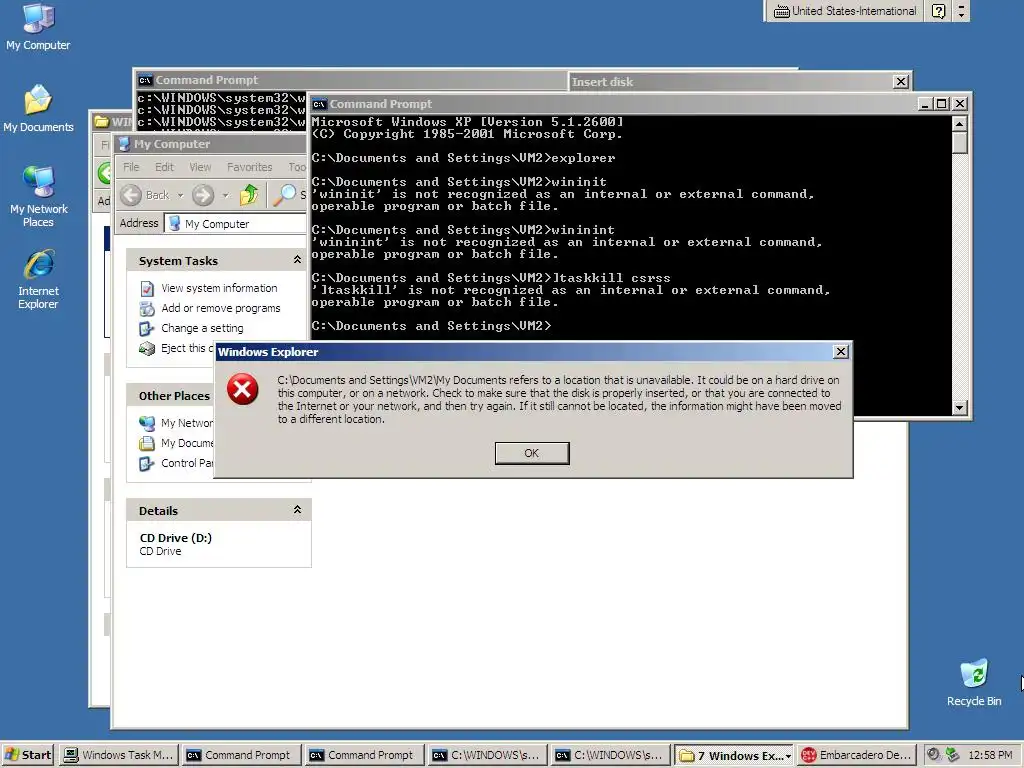This screenshot has height=768, width=1024.
Task: Click the back Command Prompt title bar
Action: pos(353,80)
